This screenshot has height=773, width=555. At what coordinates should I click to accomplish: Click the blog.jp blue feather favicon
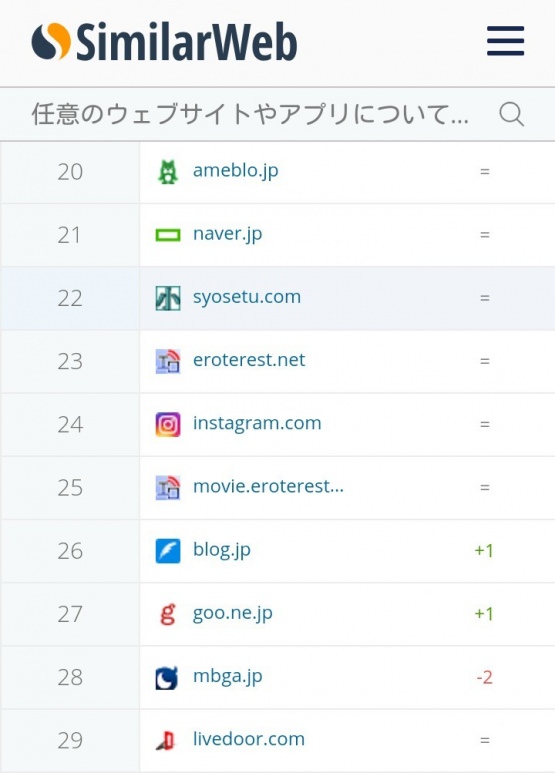[168, 551]
